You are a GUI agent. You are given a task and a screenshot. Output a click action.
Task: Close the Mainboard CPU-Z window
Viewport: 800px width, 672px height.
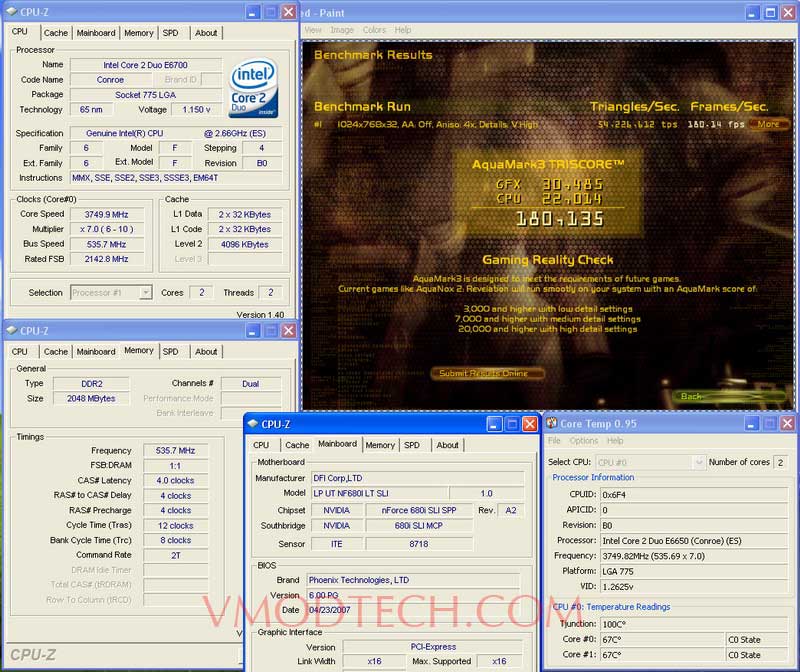click(530, 425)
